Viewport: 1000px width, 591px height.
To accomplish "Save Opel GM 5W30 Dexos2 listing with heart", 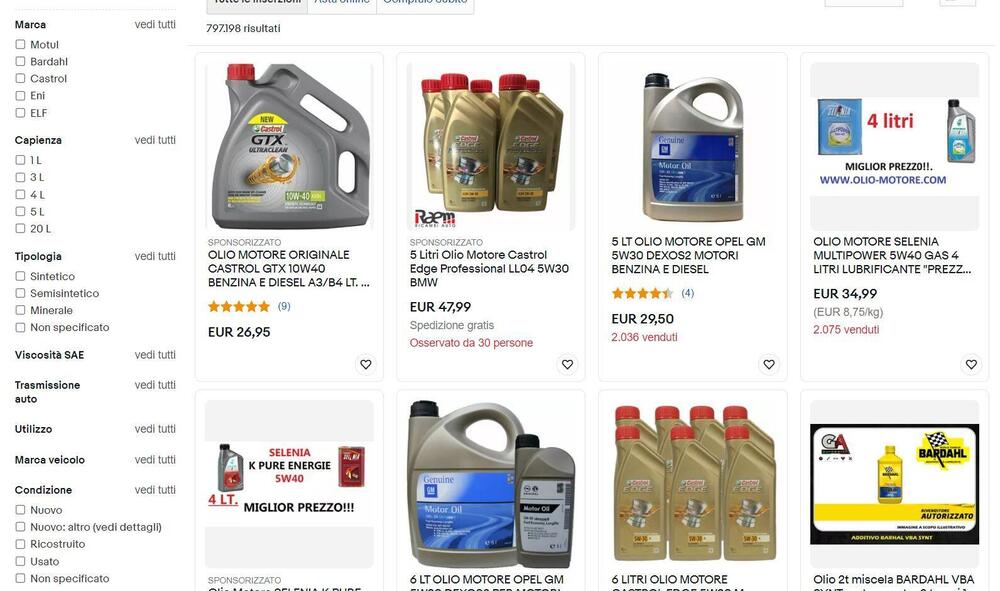I will (769, 364).
